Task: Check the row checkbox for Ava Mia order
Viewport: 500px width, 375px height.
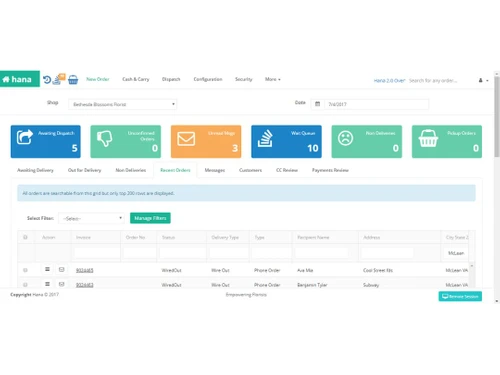Action: 25,270
